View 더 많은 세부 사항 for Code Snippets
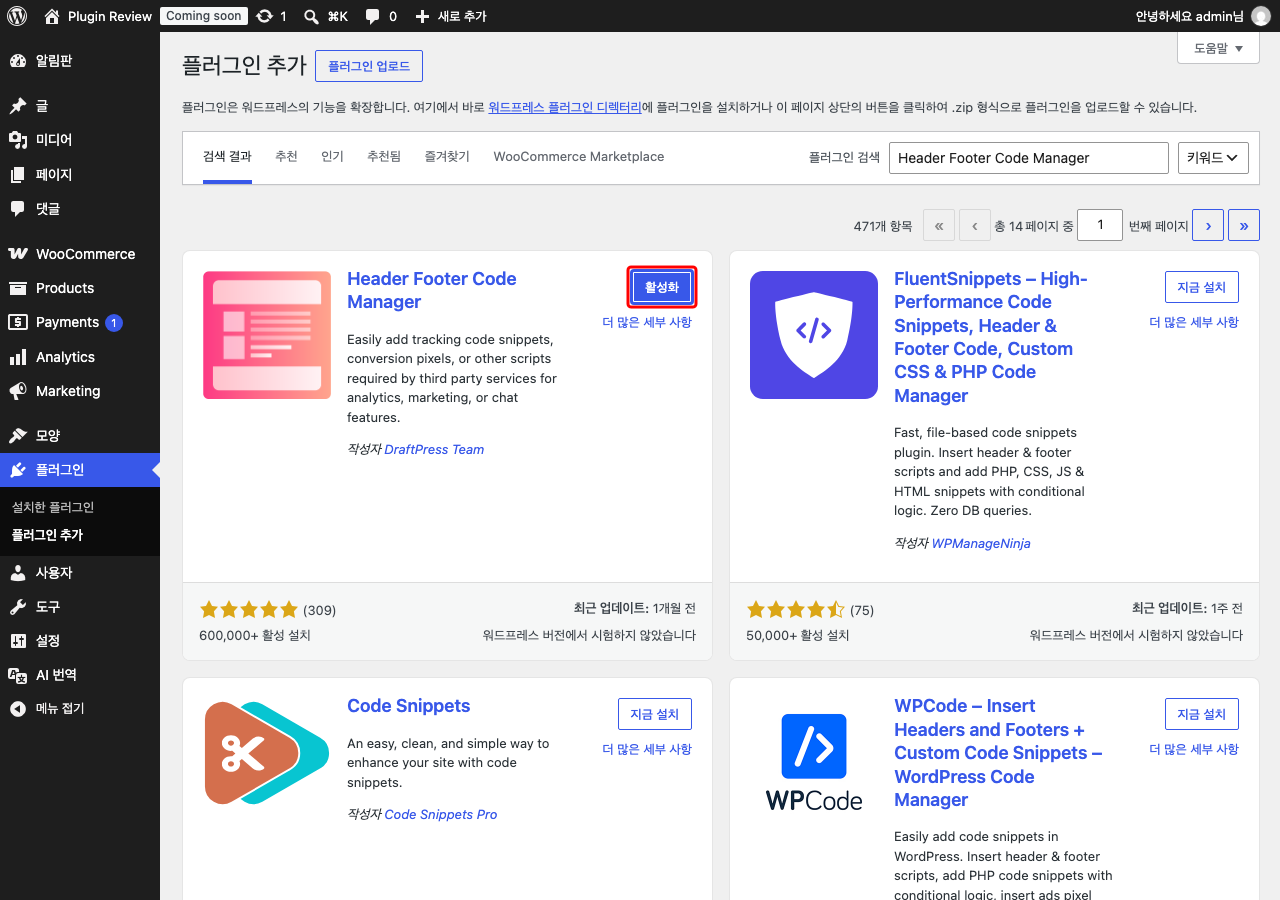Image resolution: width=1280 pixels, height=900 pixels. pos(647,749)
